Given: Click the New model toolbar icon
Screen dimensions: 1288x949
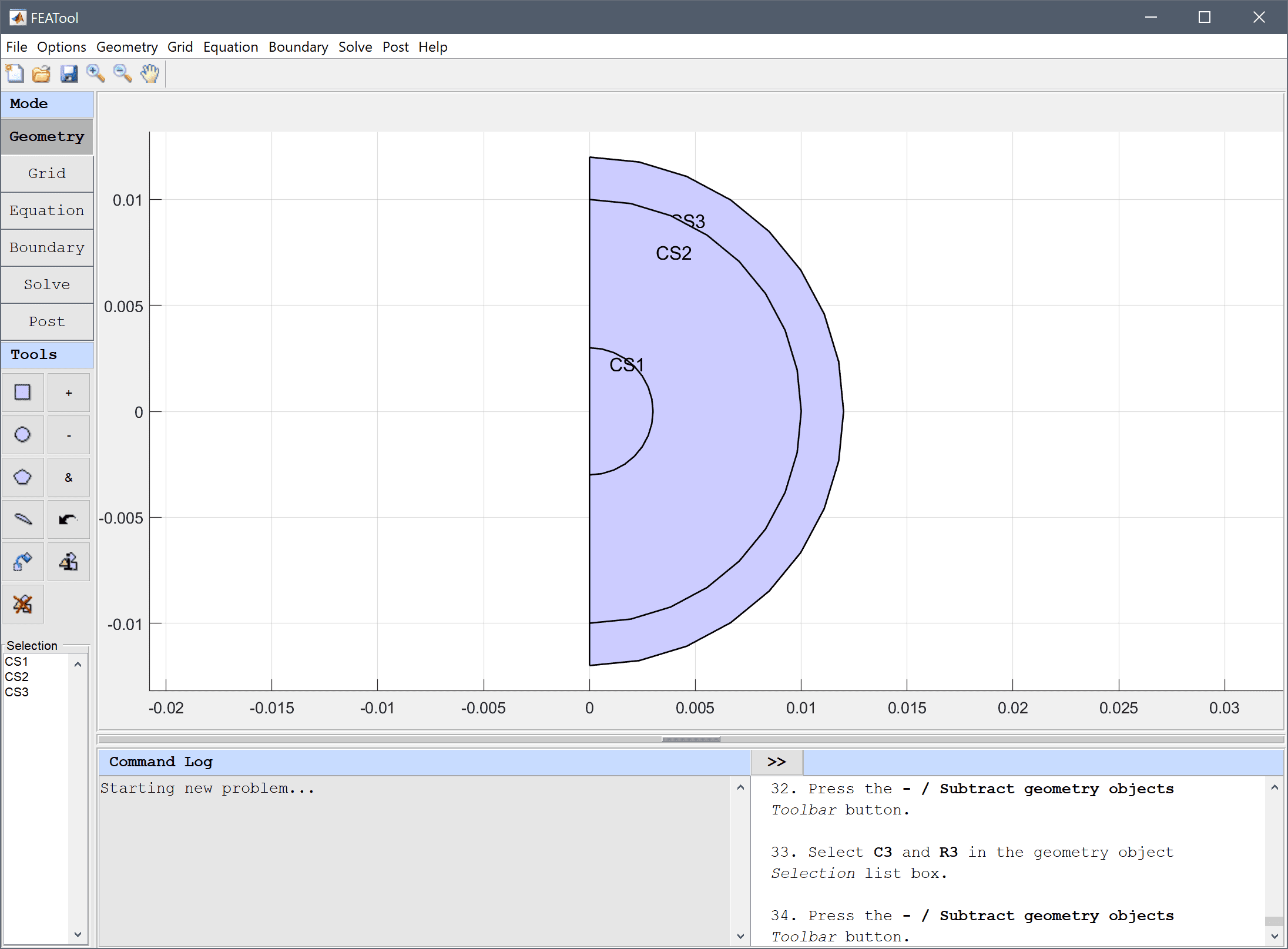Looking at the screenshot, I should [x=15, y=73].
